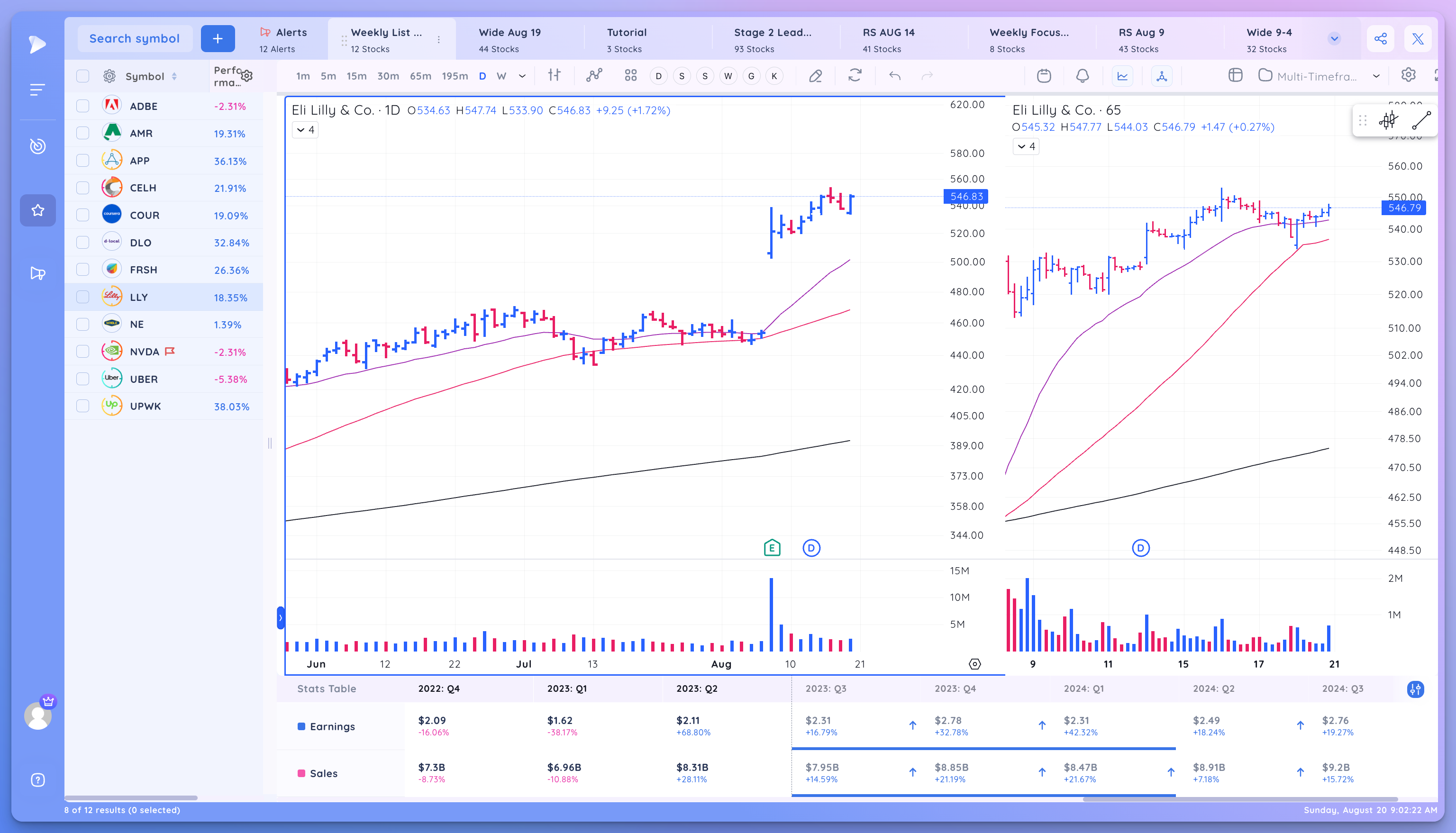Screen dimensions: 1456x833
Task: Click the X (Twitter) icon button
Action: [1418, 39]
